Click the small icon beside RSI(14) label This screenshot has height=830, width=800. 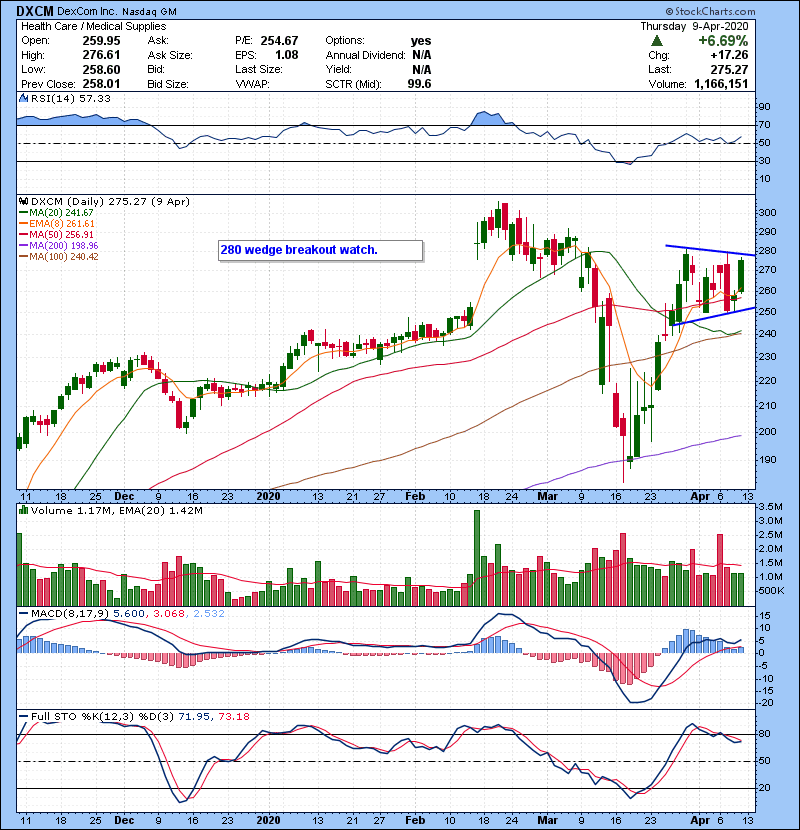click(22, 101)
